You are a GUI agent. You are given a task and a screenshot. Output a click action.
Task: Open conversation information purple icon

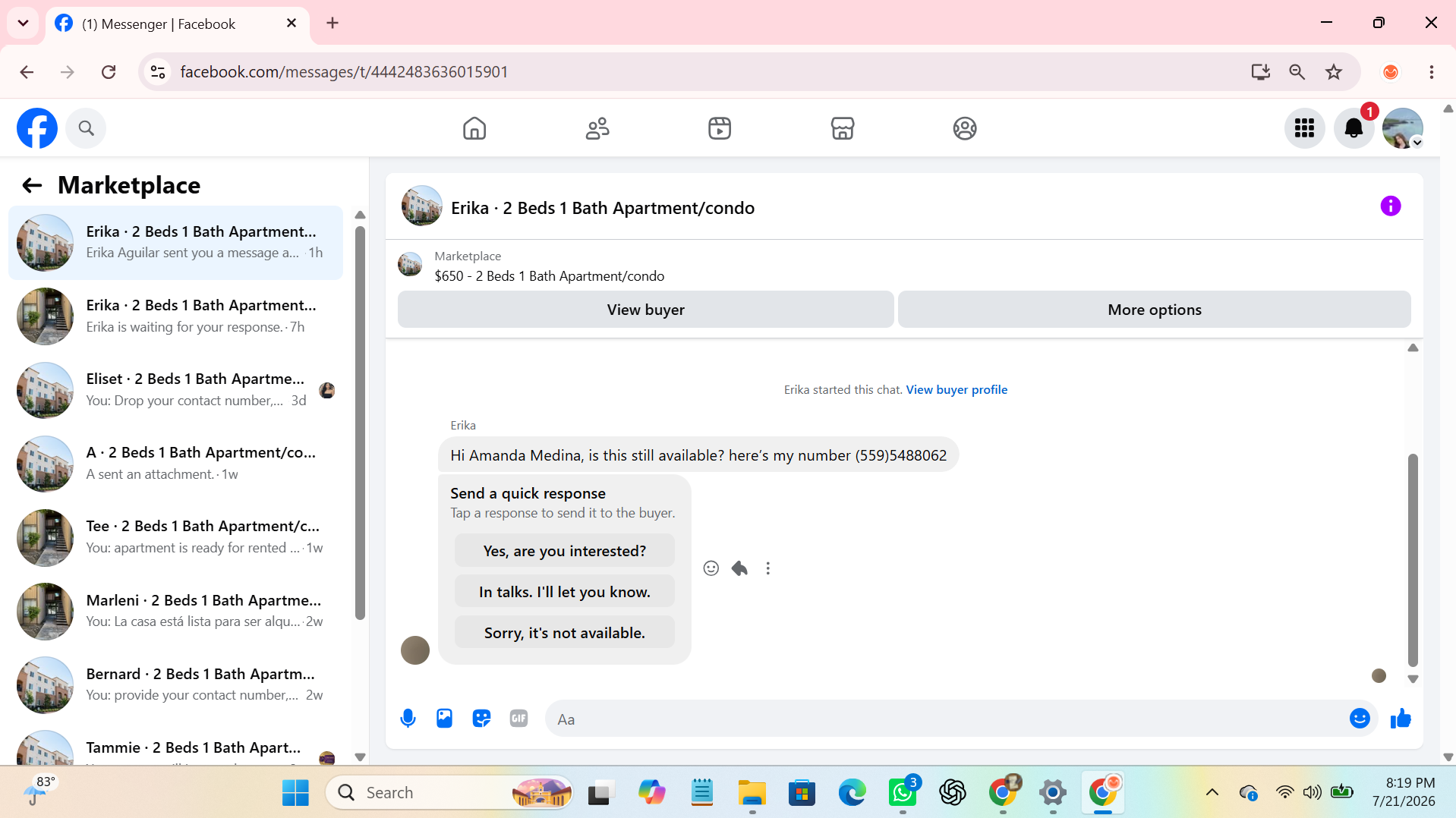1391,206
